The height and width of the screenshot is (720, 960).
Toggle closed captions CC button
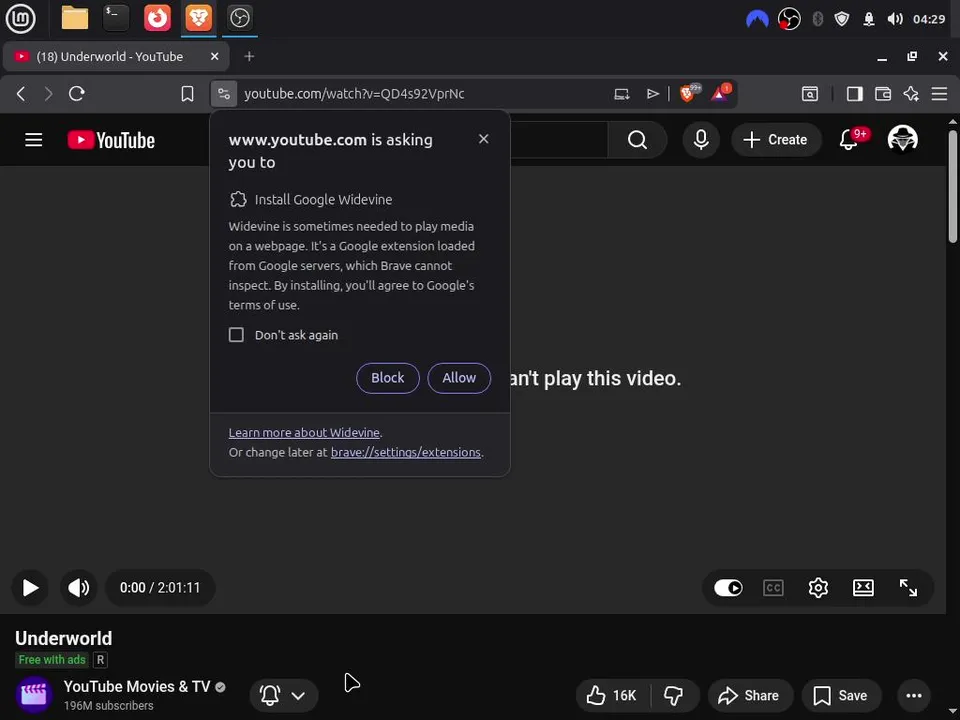(773, 588)
